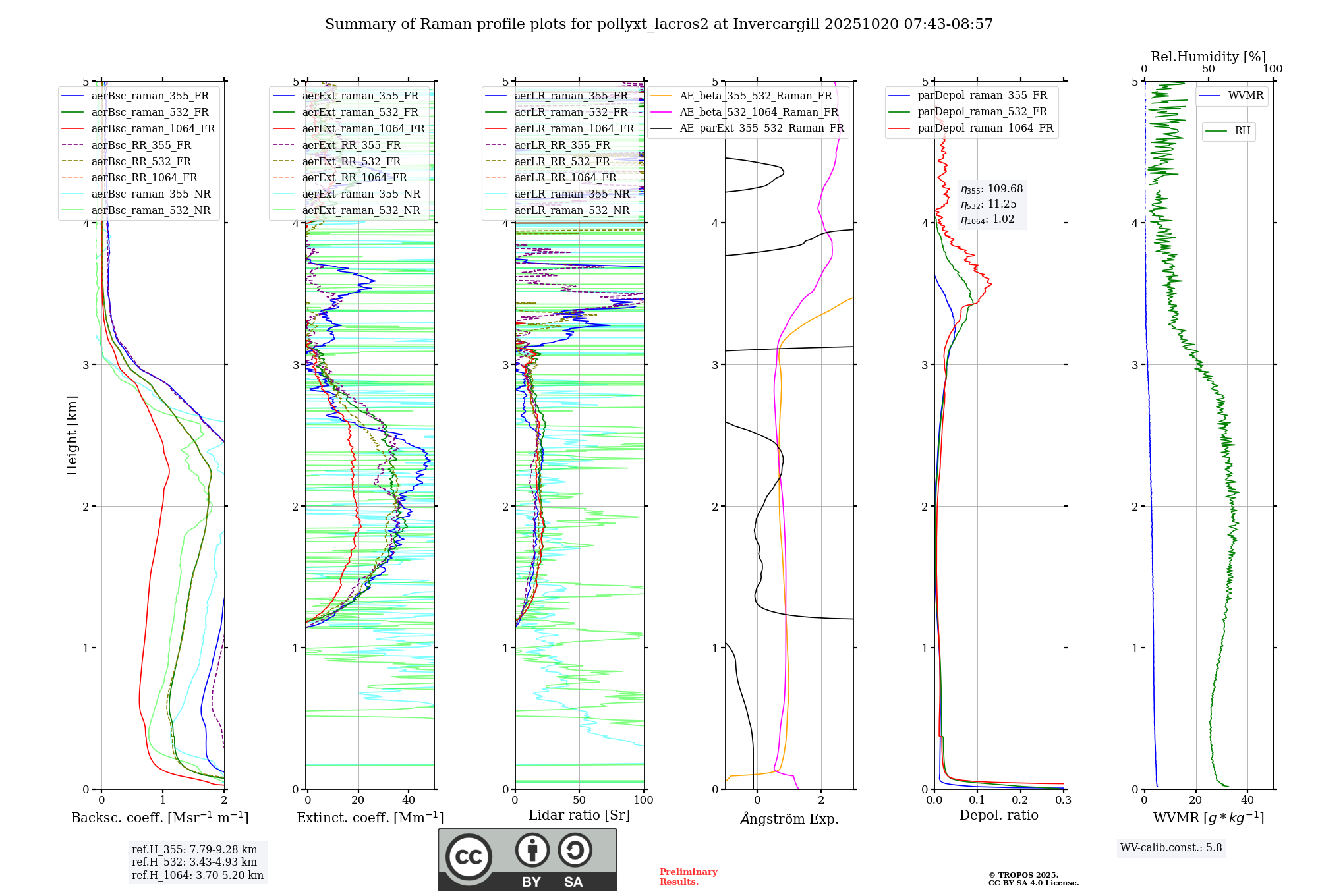The width and height of the screenshot is (1318, 896).
Task: Click the WVMR legend label
Action: coord(1246,96)
